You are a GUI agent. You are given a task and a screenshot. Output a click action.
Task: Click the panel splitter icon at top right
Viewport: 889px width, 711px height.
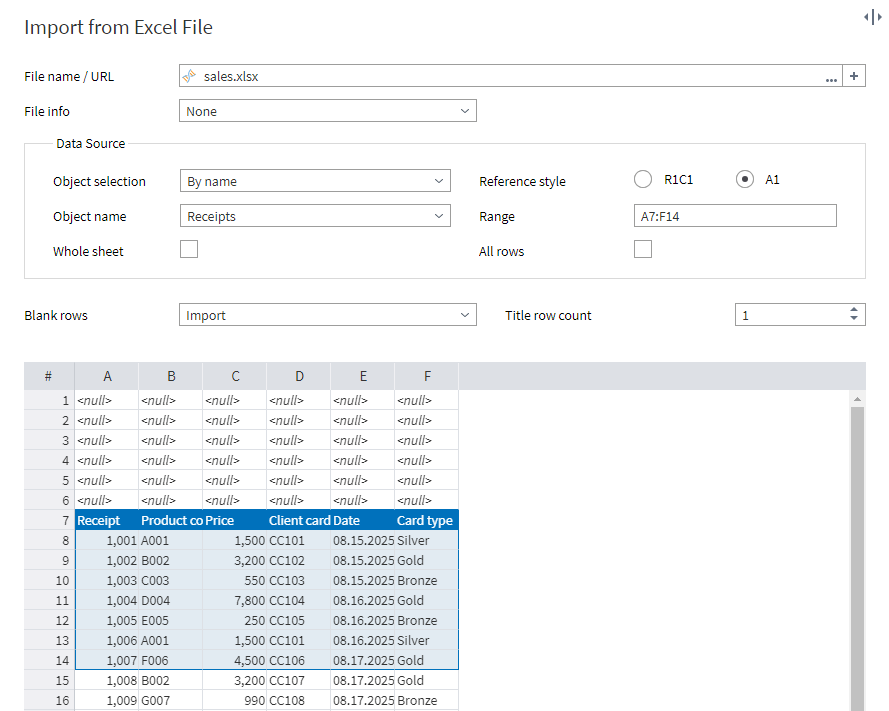[x=872, y=17]
